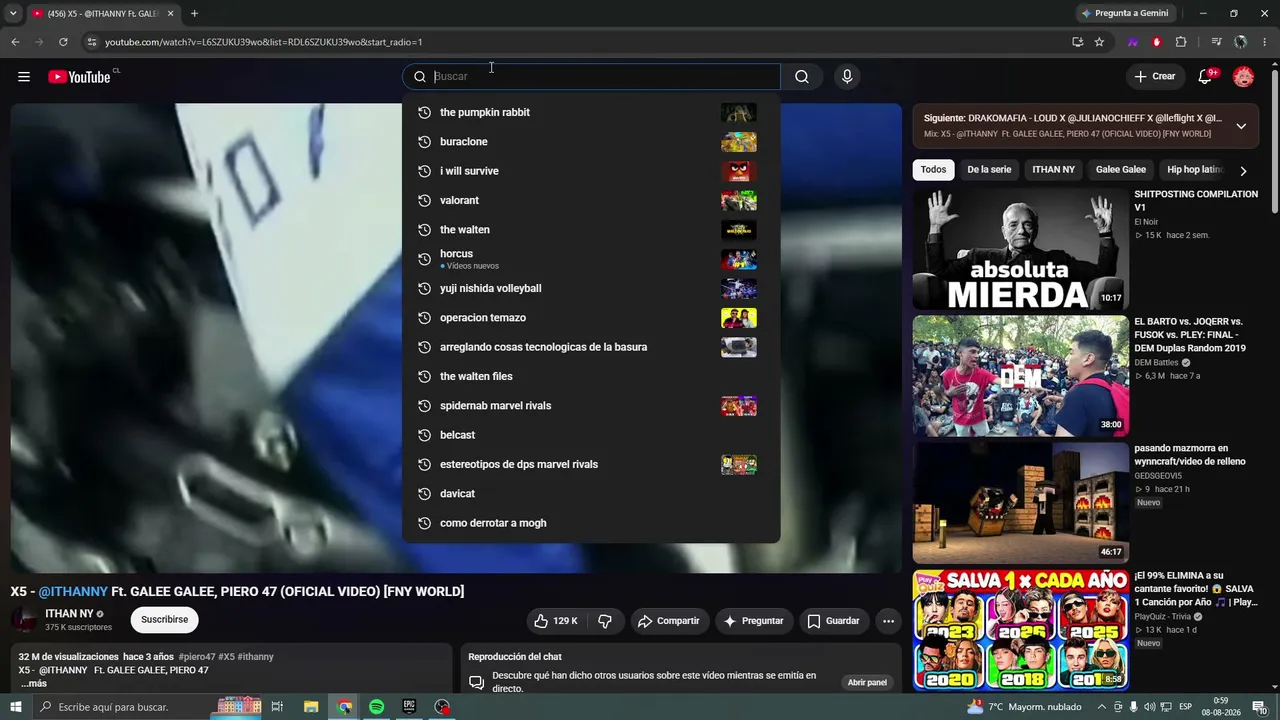
Task: Open Spotify from the taskbar
Action: pos(376,707)
